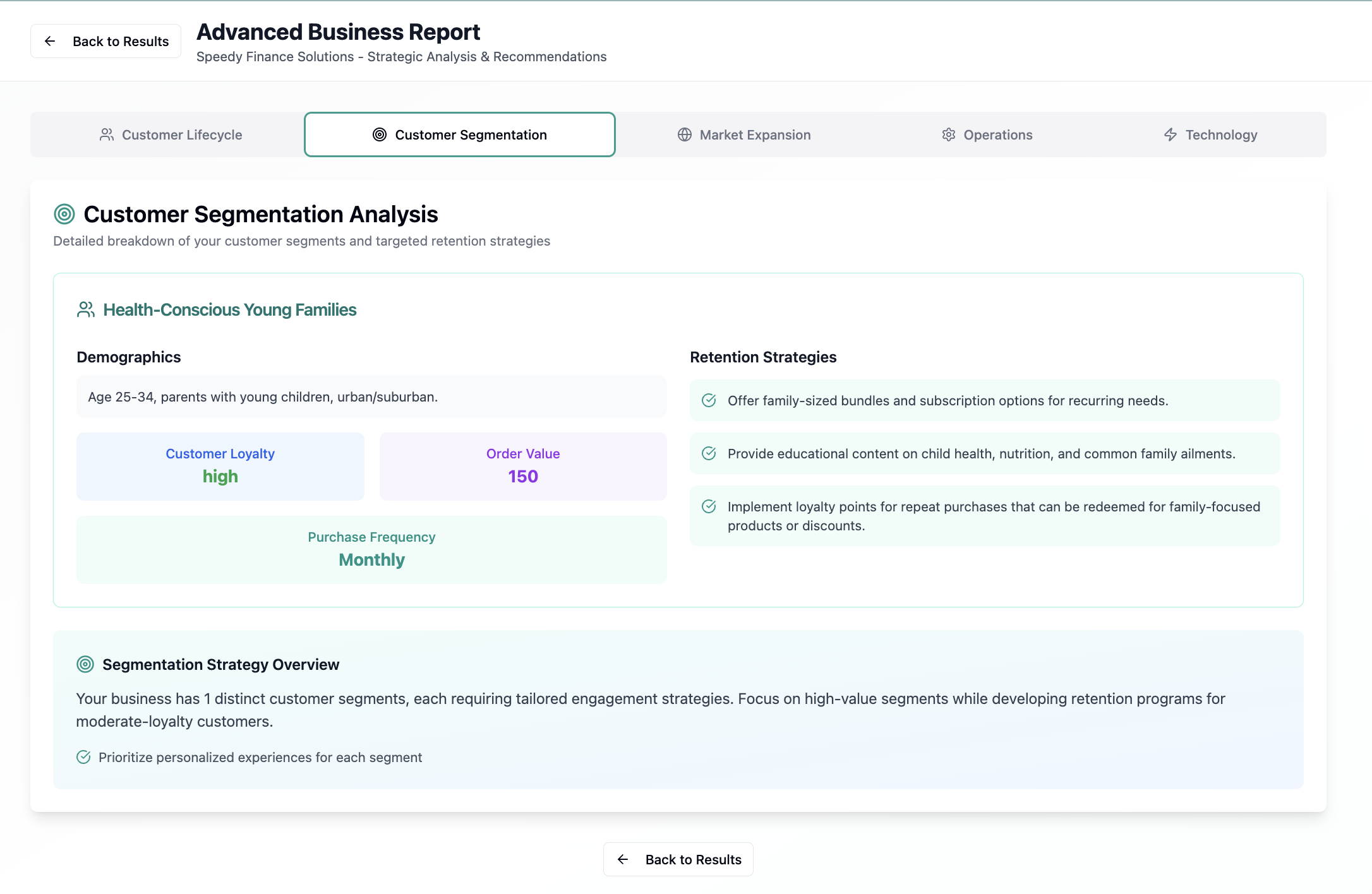Viewport: 1372px width, 894px height.
Task: Open the Technology tab
Action: click(1210, 134)
